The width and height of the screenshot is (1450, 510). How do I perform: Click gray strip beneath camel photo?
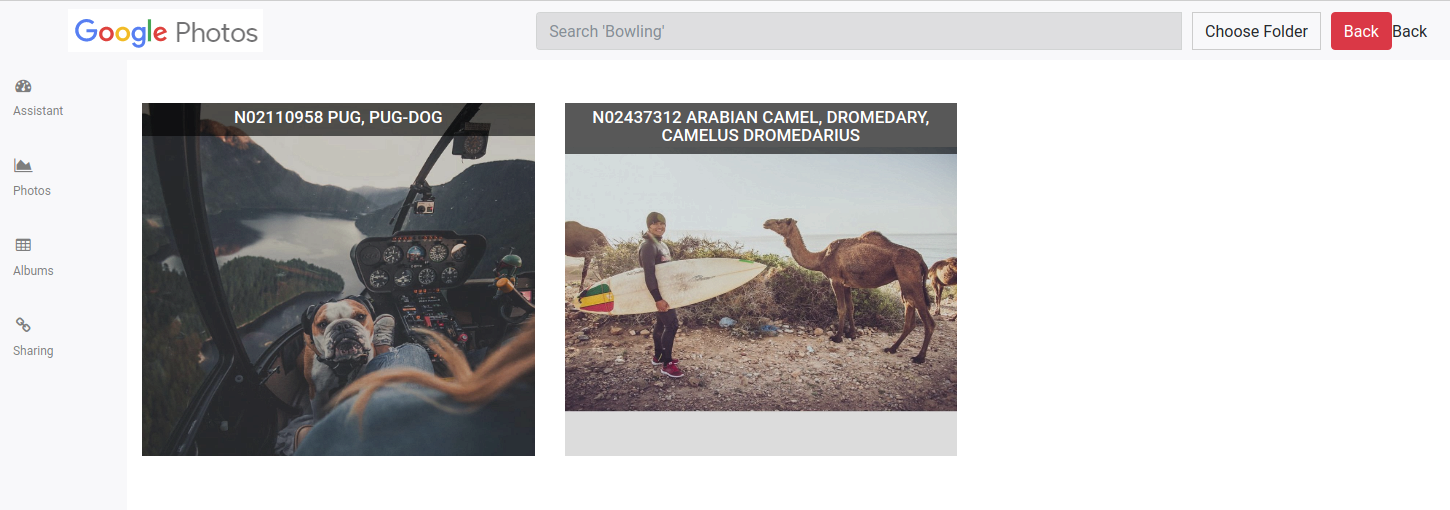pyautogui.click(x=761, y=433)
